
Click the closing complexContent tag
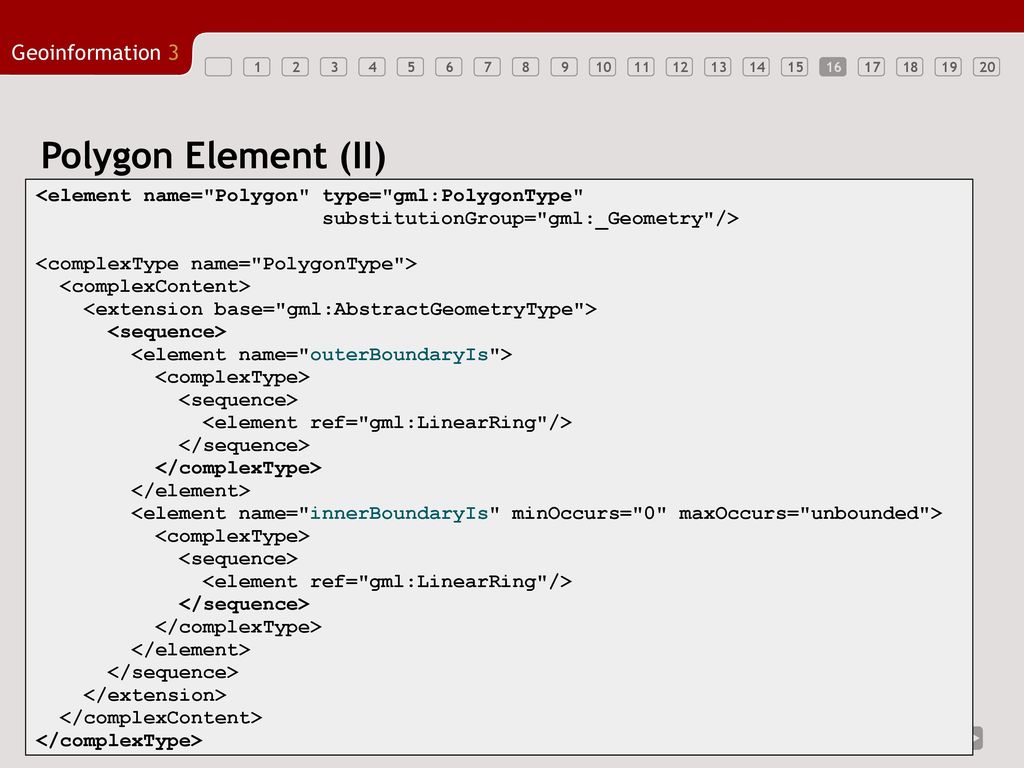coord(161,718)
